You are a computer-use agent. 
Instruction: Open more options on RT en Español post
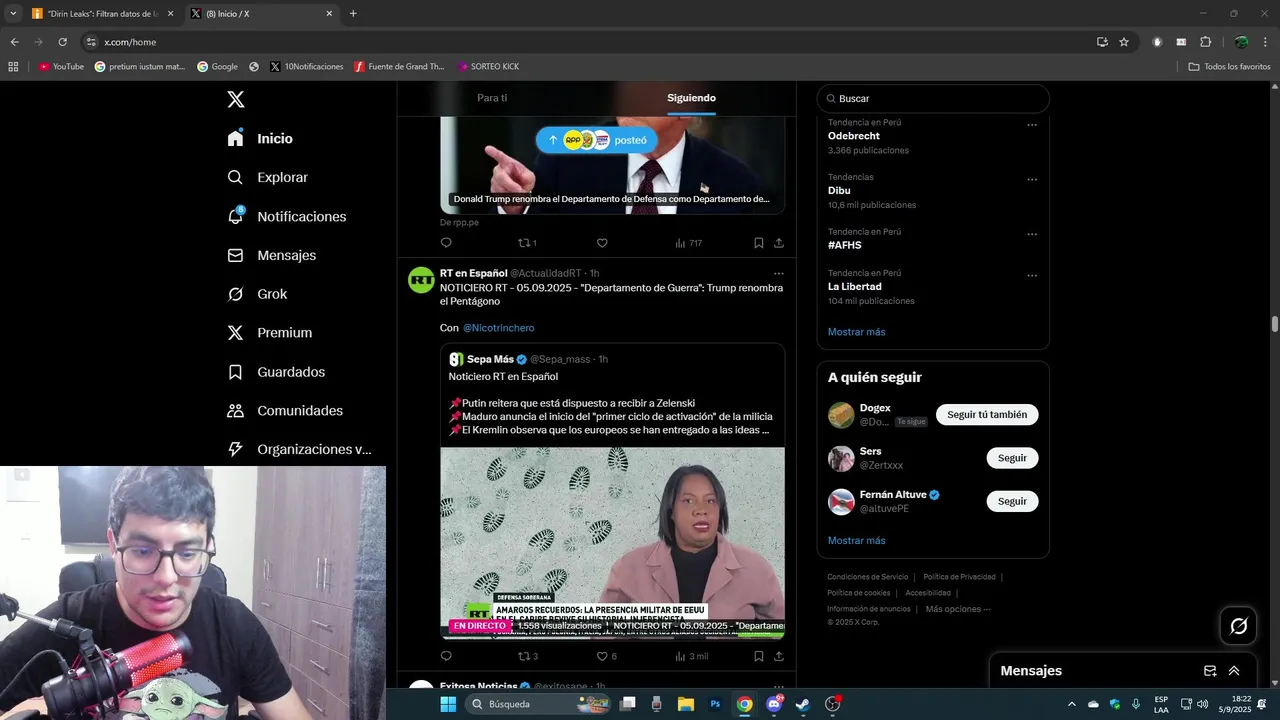click(x=779, y=274)
